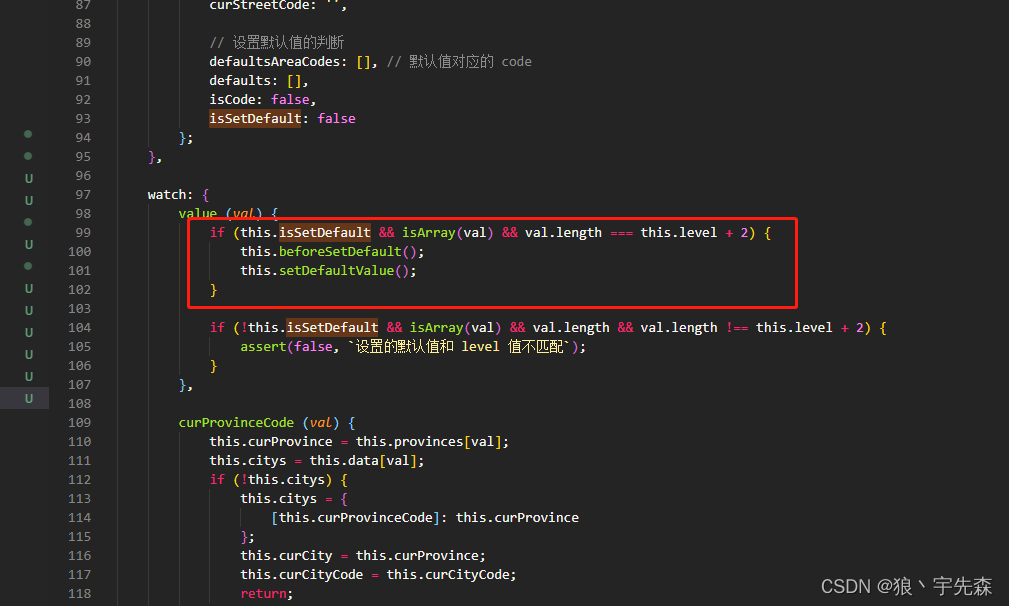Click isSetDefault on line 99
This screenshot has height=606, width=1009.
coord(324,233)
